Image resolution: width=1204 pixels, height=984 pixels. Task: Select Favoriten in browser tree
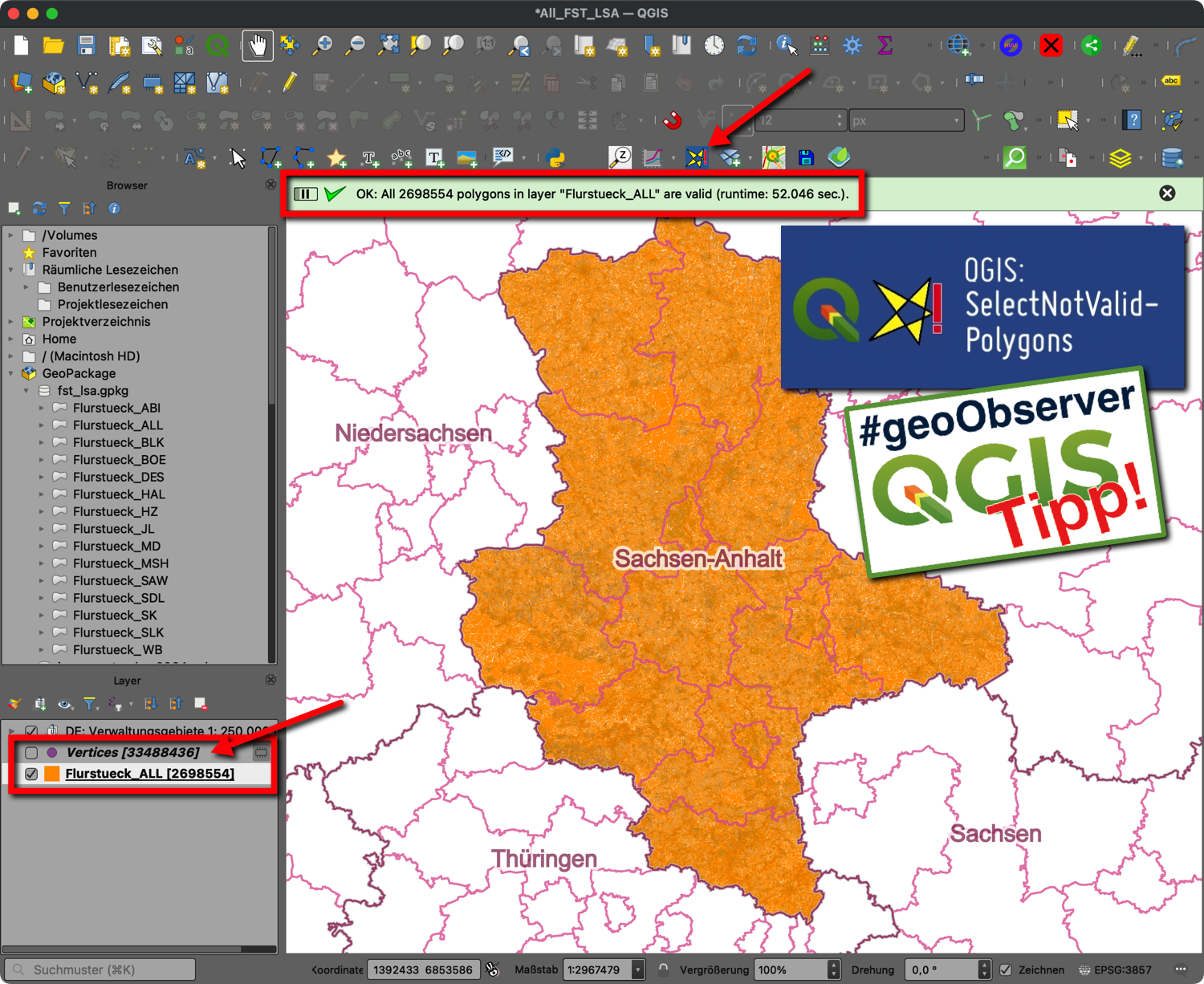pos(69,252)
